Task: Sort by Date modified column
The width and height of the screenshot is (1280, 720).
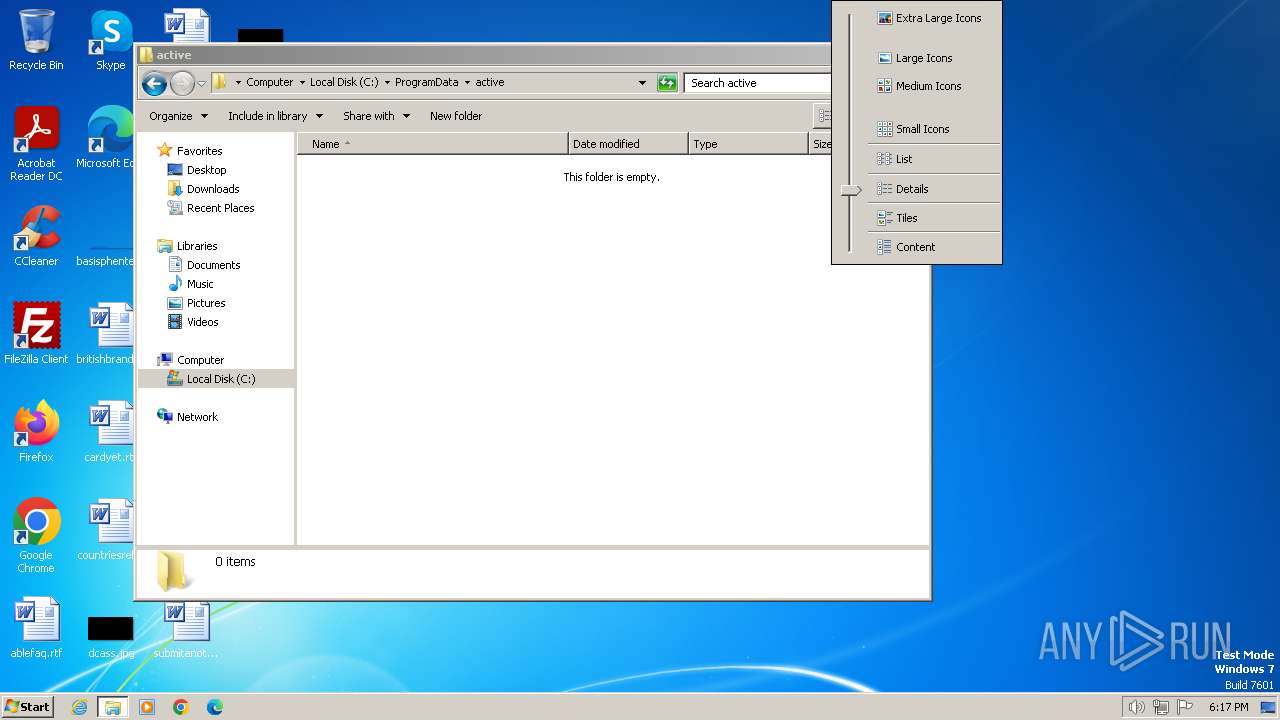Action: [628, 144]
